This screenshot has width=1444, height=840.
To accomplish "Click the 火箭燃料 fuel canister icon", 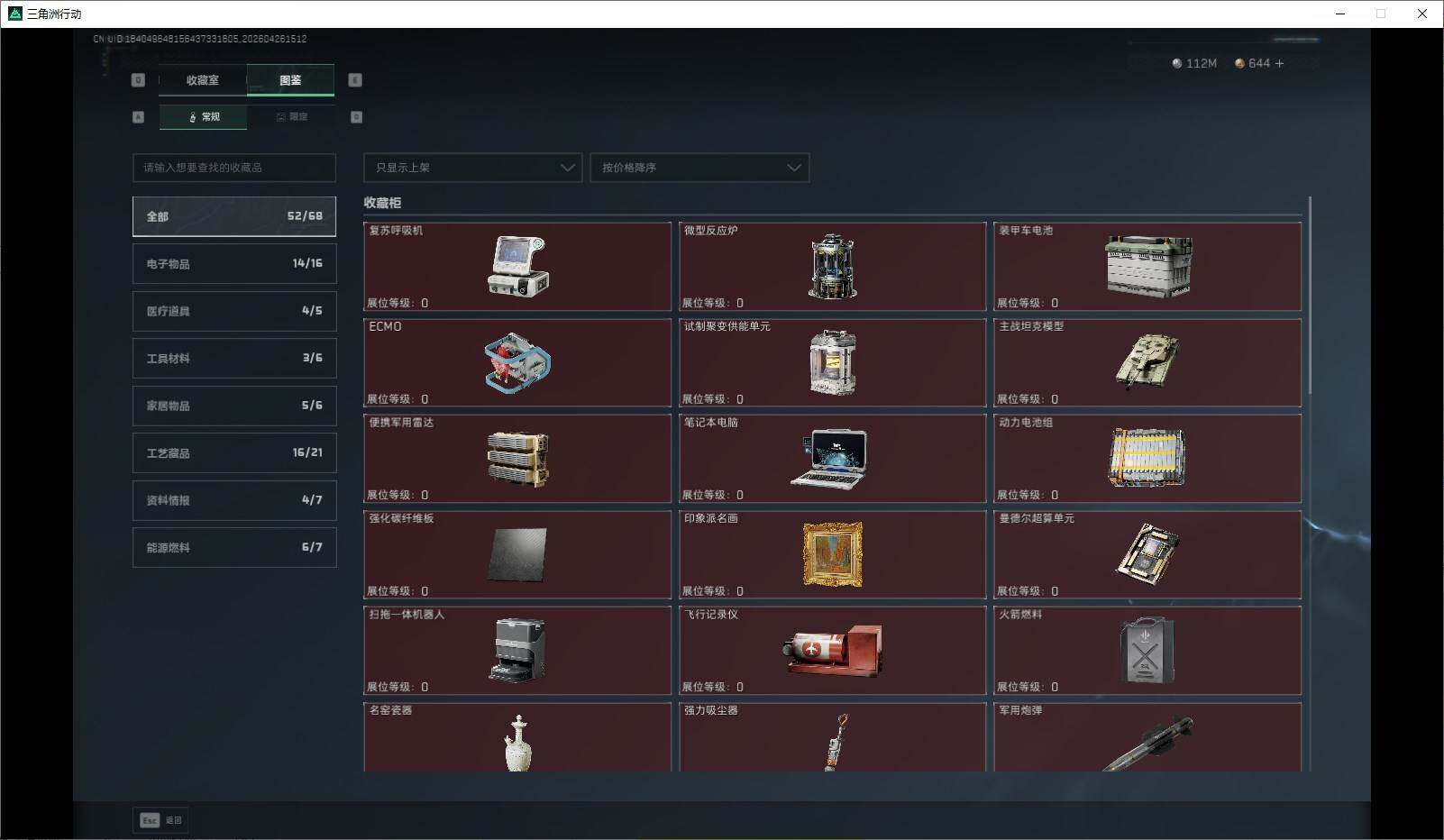I will pyautogui.click(x=1147, y=650).
